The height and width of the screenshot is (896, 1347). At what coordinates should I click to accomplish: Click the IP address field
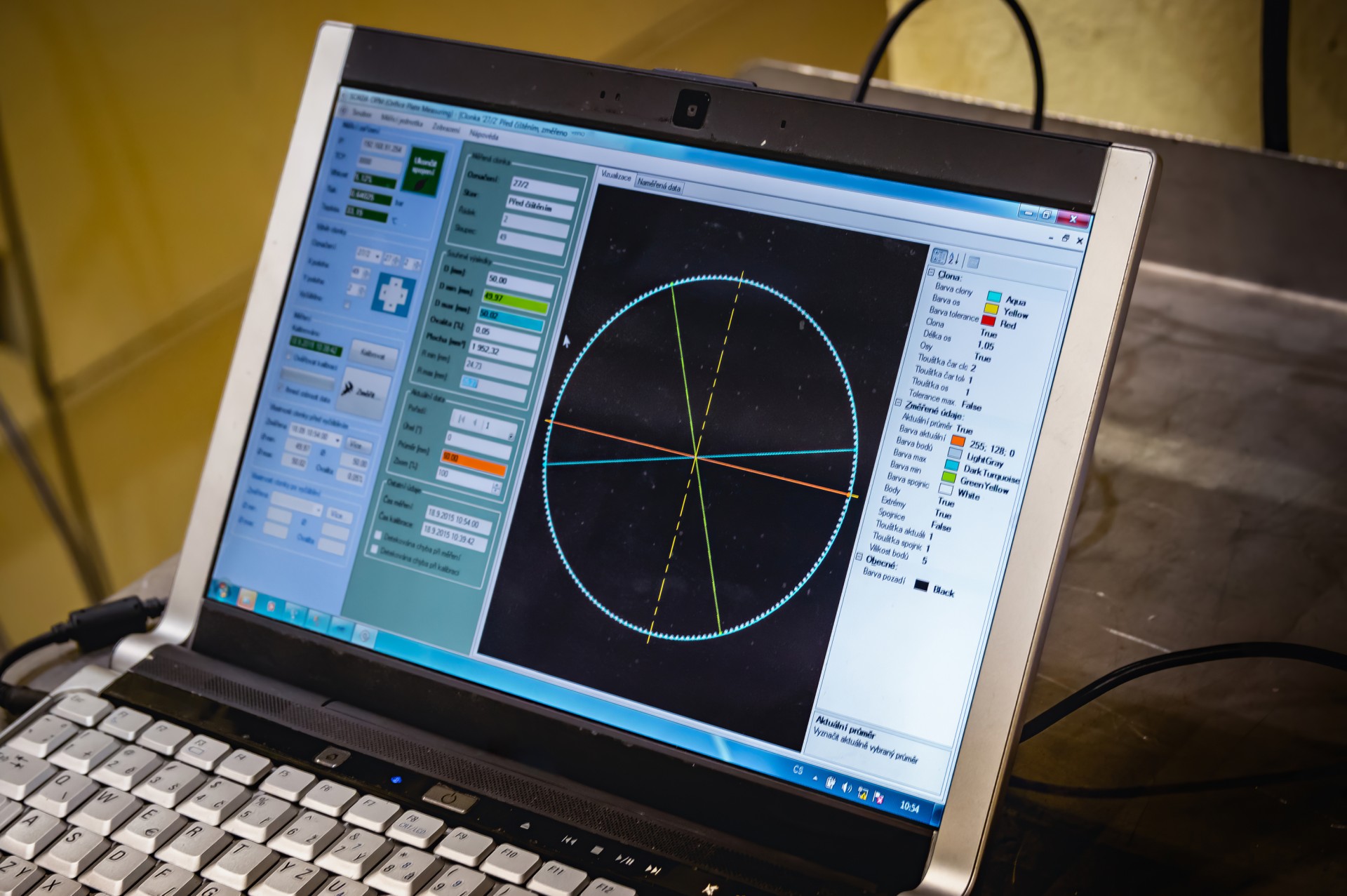coord(384,147)
